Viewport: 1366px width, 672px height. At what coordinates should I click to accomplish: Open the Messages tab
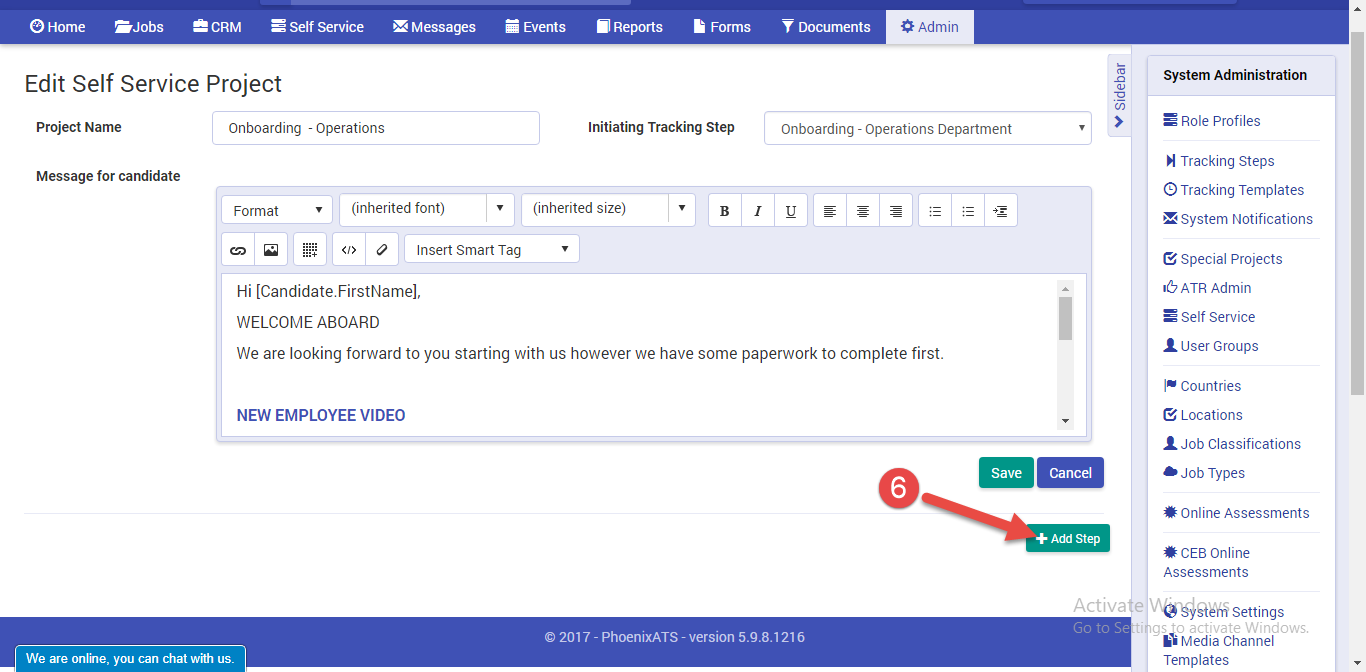(x=434, y=27)
